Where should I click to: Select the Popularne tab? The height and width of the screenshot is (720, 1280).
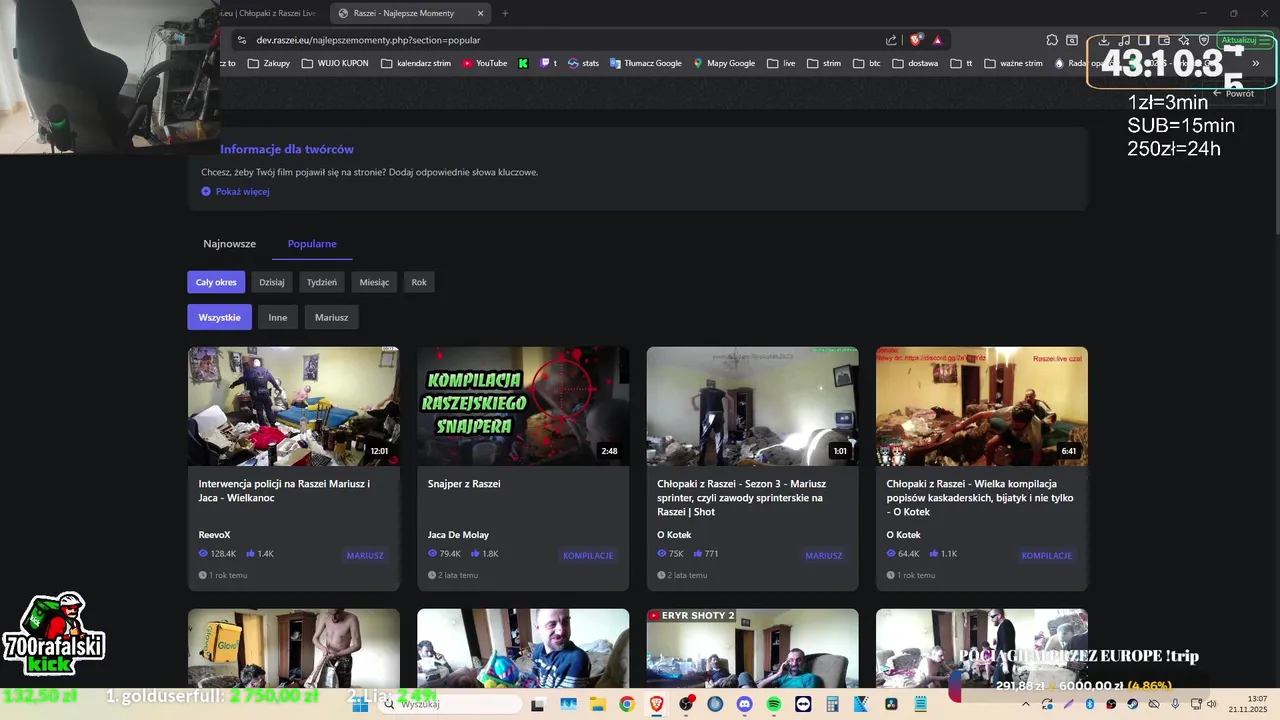[312, 244]
